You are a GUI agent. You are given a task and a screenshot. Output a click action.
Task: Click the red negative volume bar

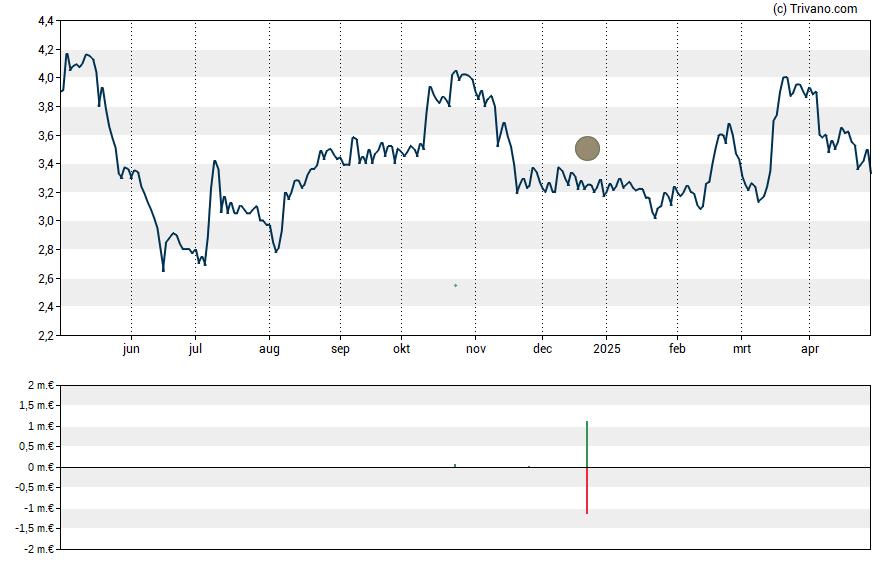pos(587,491)
